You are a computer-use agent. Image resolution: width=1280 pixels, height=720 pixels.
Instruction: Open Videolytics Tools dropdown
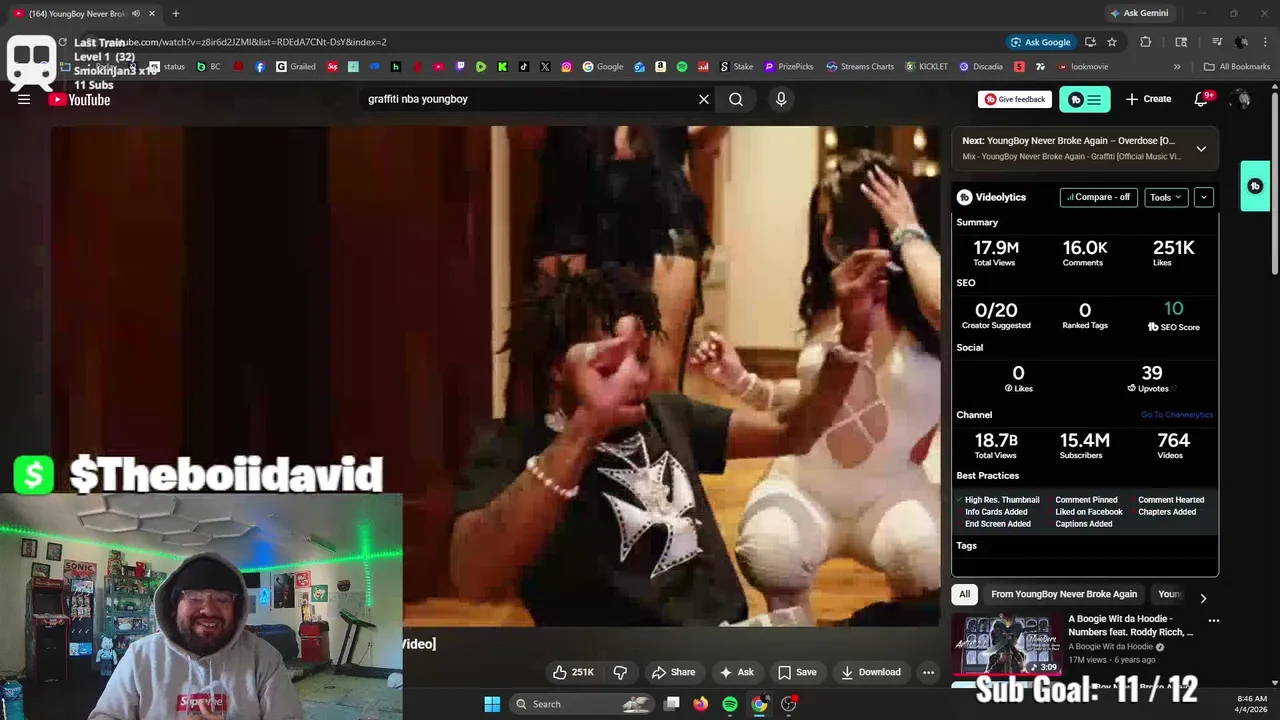tap(1166, 197)
